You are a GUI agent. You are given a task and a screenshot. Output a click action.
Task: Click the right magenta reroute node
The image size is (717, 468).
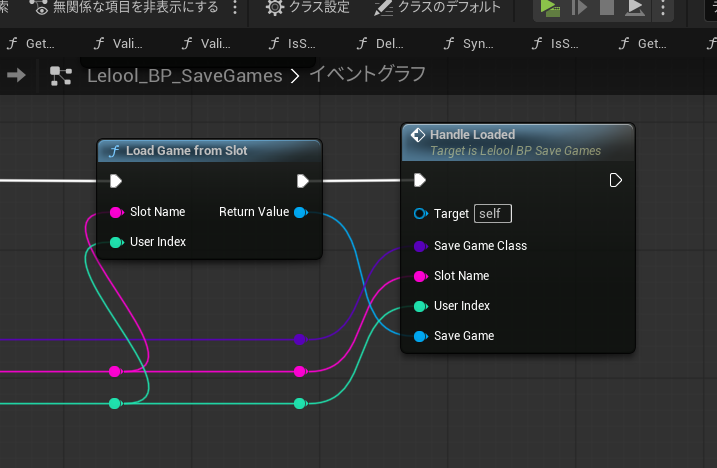300,371
